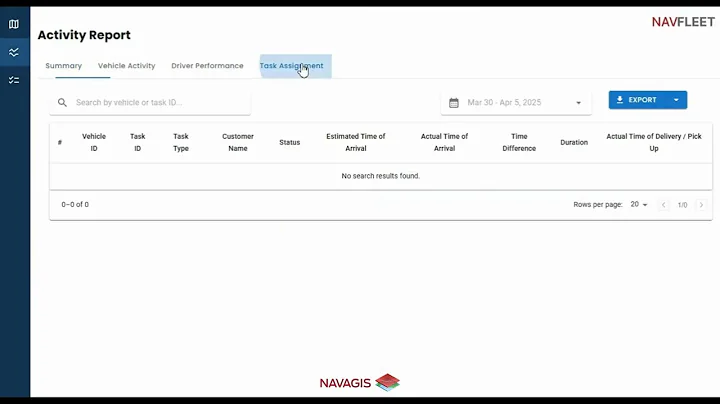Image resolution: width=720 pixels, height=404 pixels.
Task: Go to the next page arrow
Action: (701, 205)
